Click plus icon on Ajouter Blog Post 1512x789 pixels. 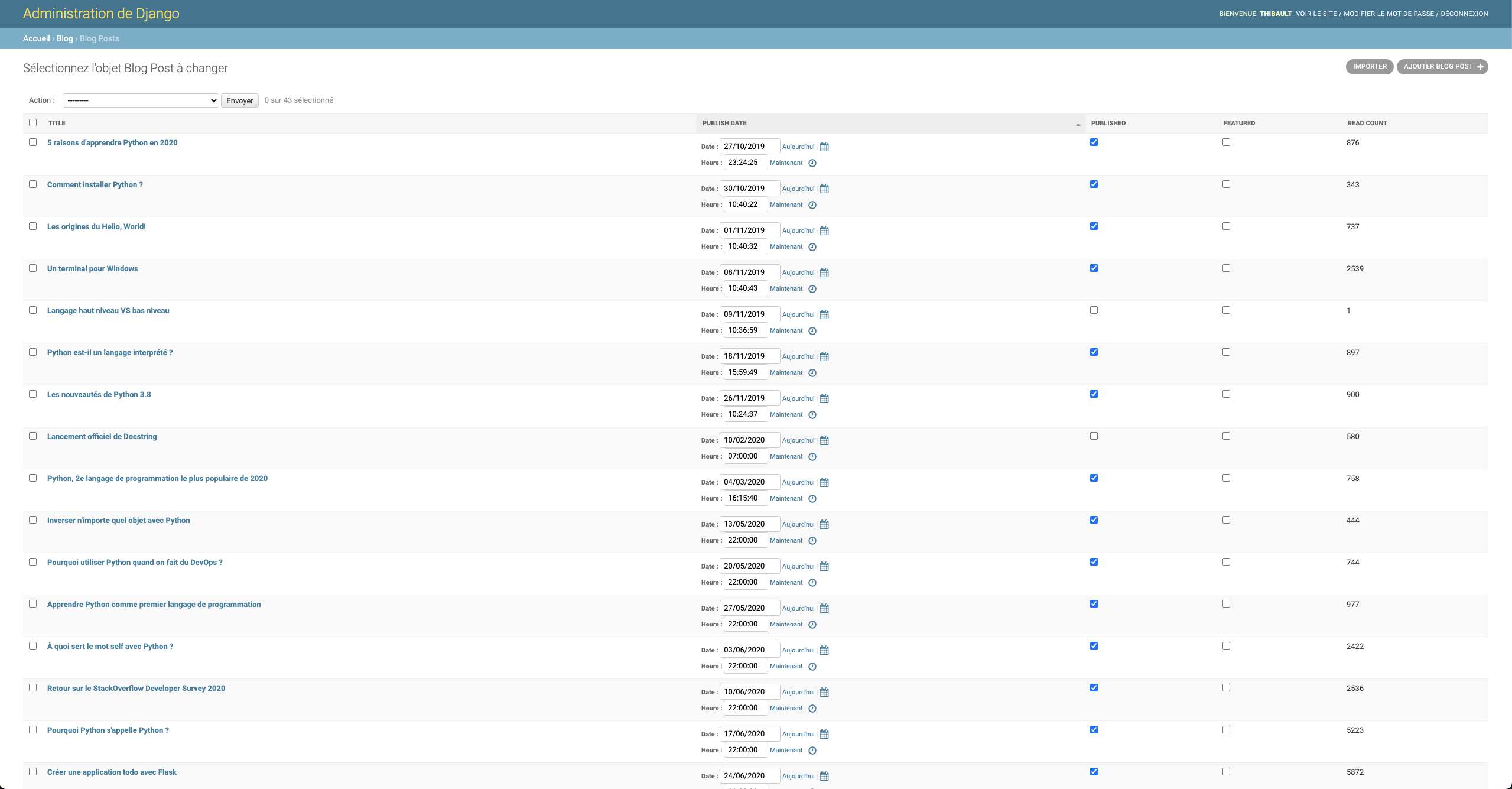coord(1480,67)
